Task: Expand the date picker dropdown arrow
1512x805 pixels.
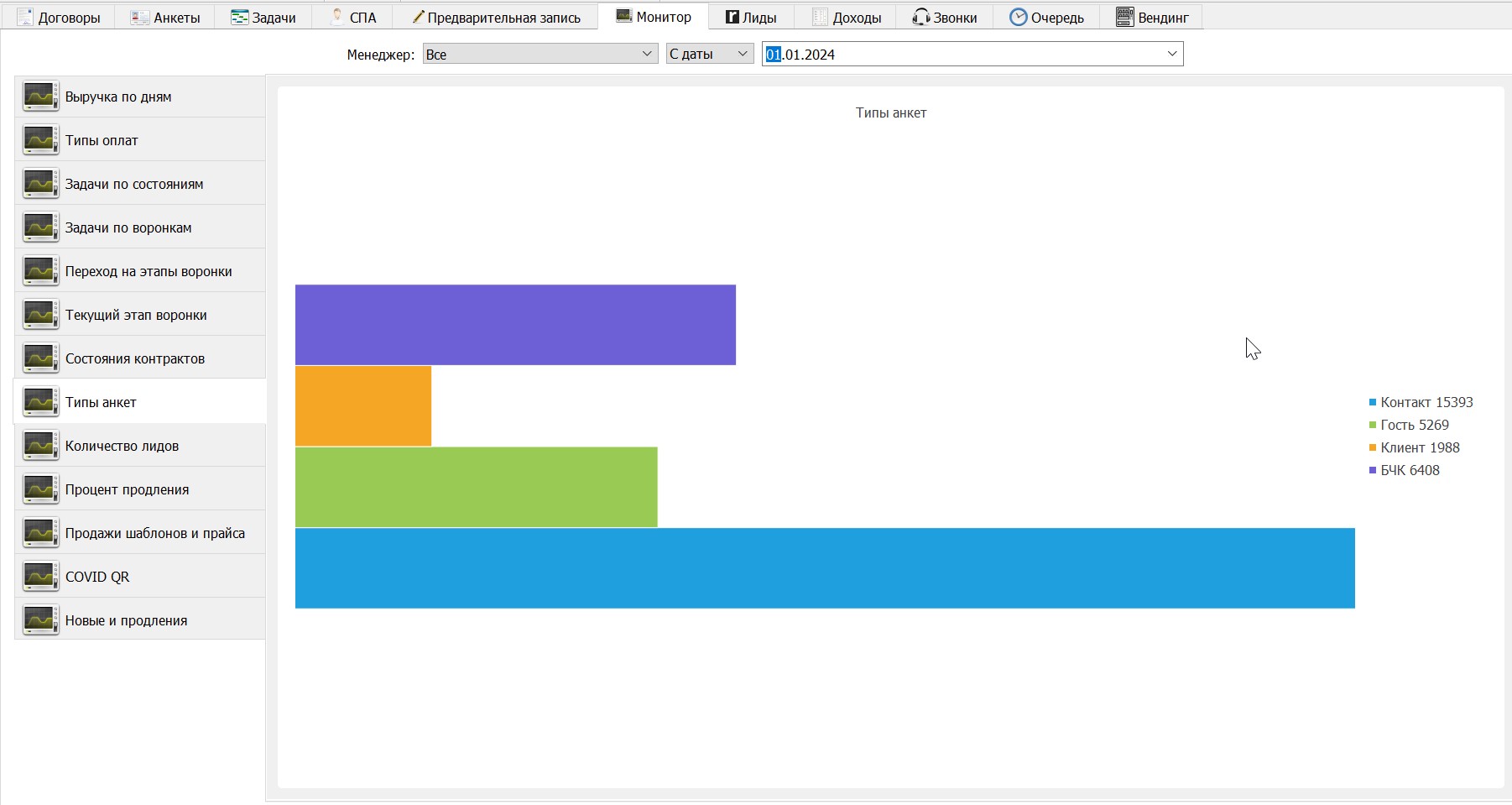Action: [x=1172, y=55]
